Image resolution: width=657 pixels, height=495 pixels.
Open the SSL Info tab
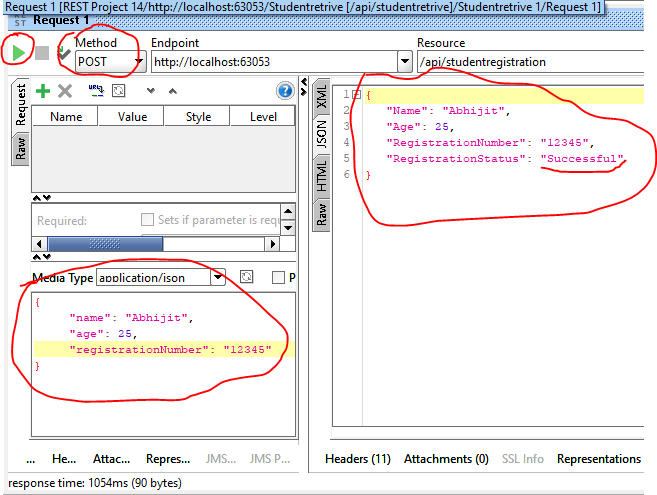[522, 459]
